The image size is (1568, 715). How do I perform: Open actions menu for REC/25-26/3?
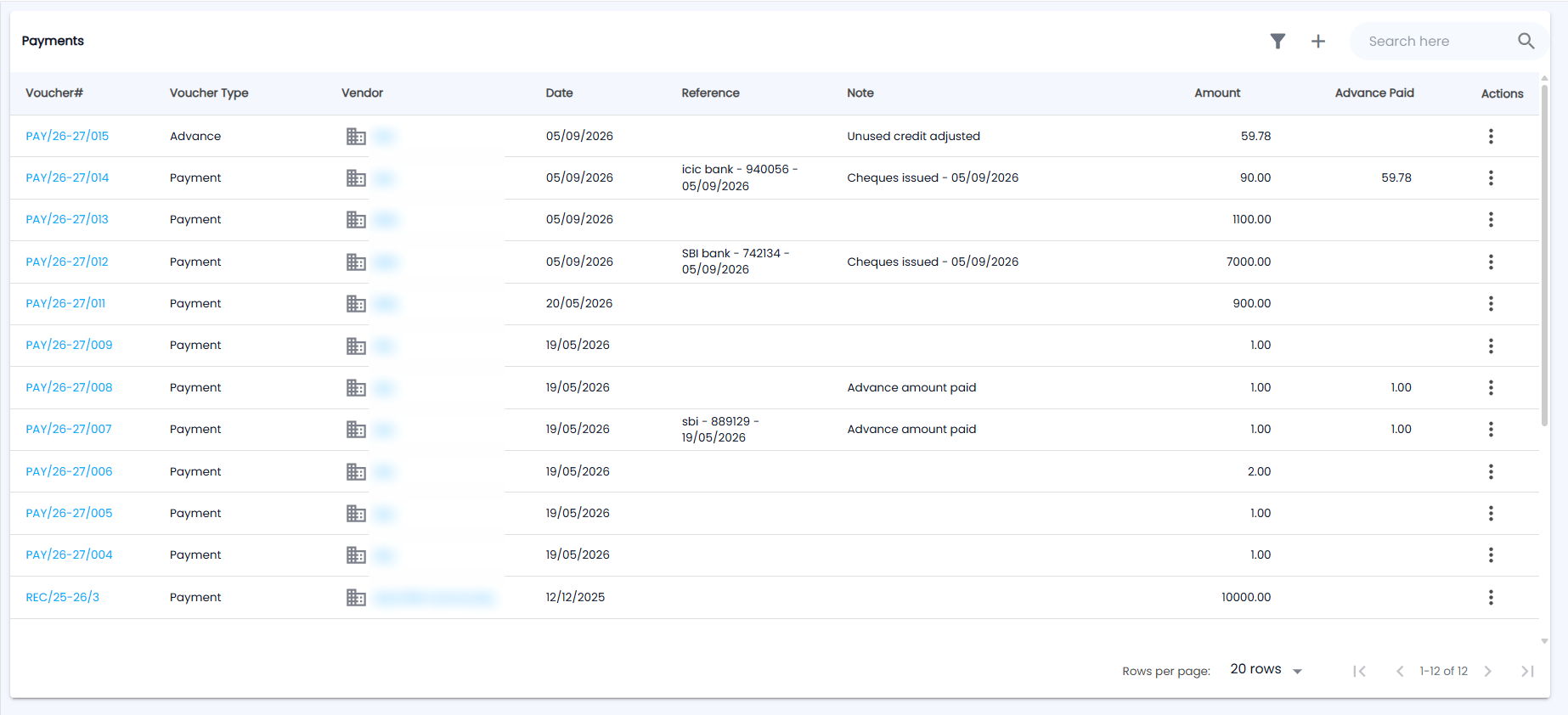pos(1491,597)
